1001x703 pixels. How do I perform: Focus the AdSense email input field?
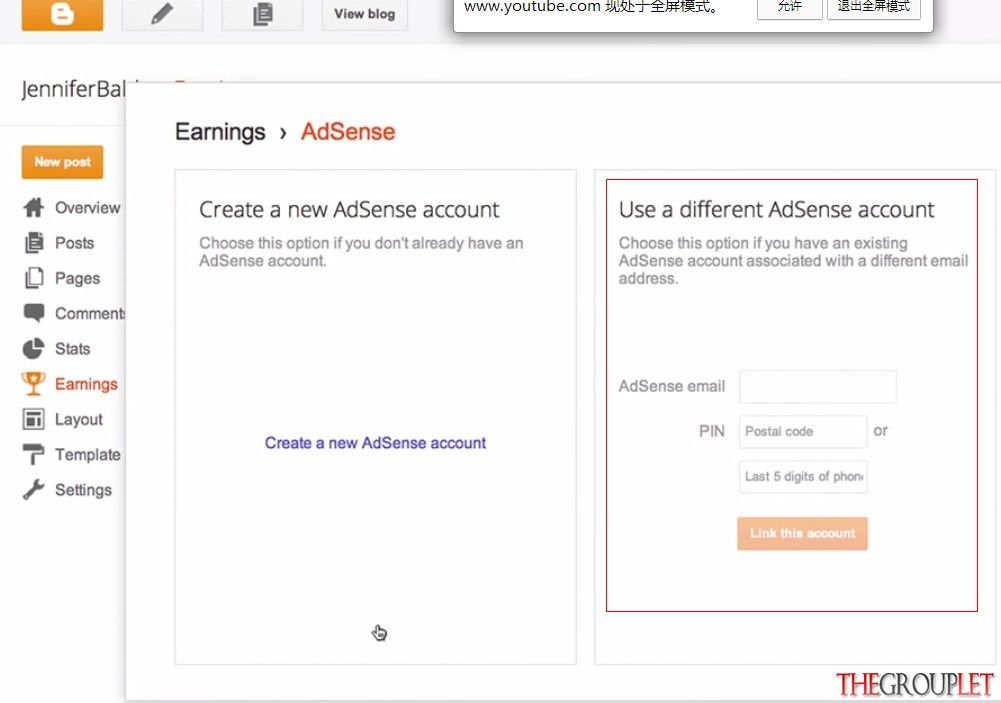818,386
